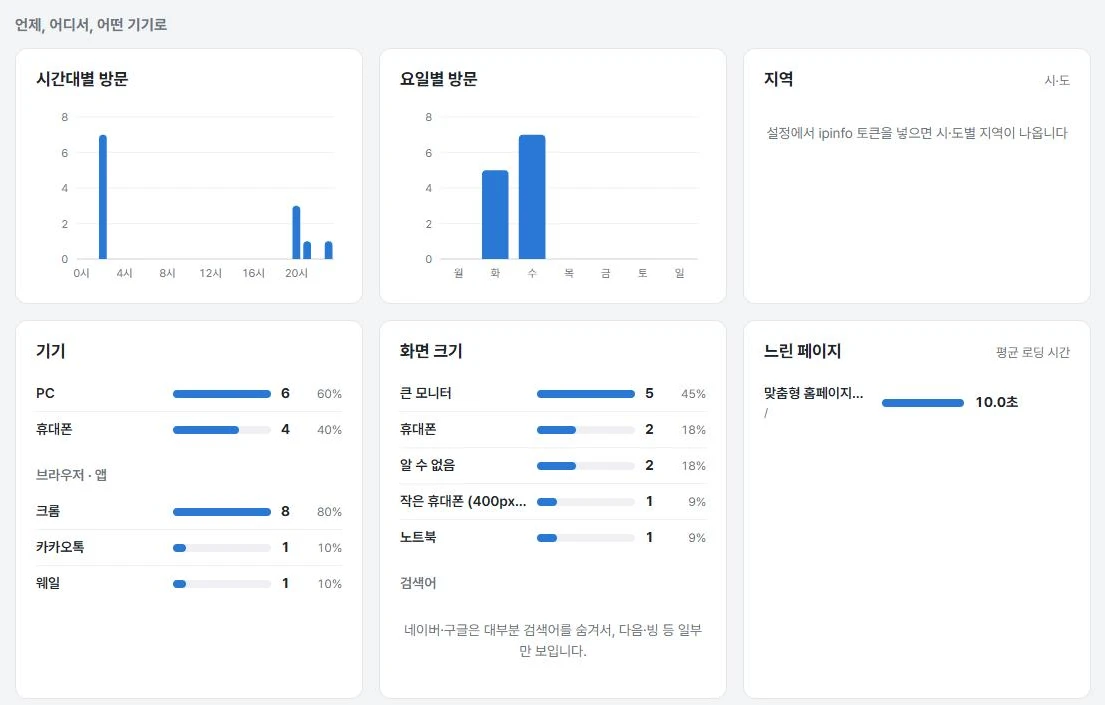Select the PC row progress bar
This screenshot has width=1105, height=705.
click(221, 394)
